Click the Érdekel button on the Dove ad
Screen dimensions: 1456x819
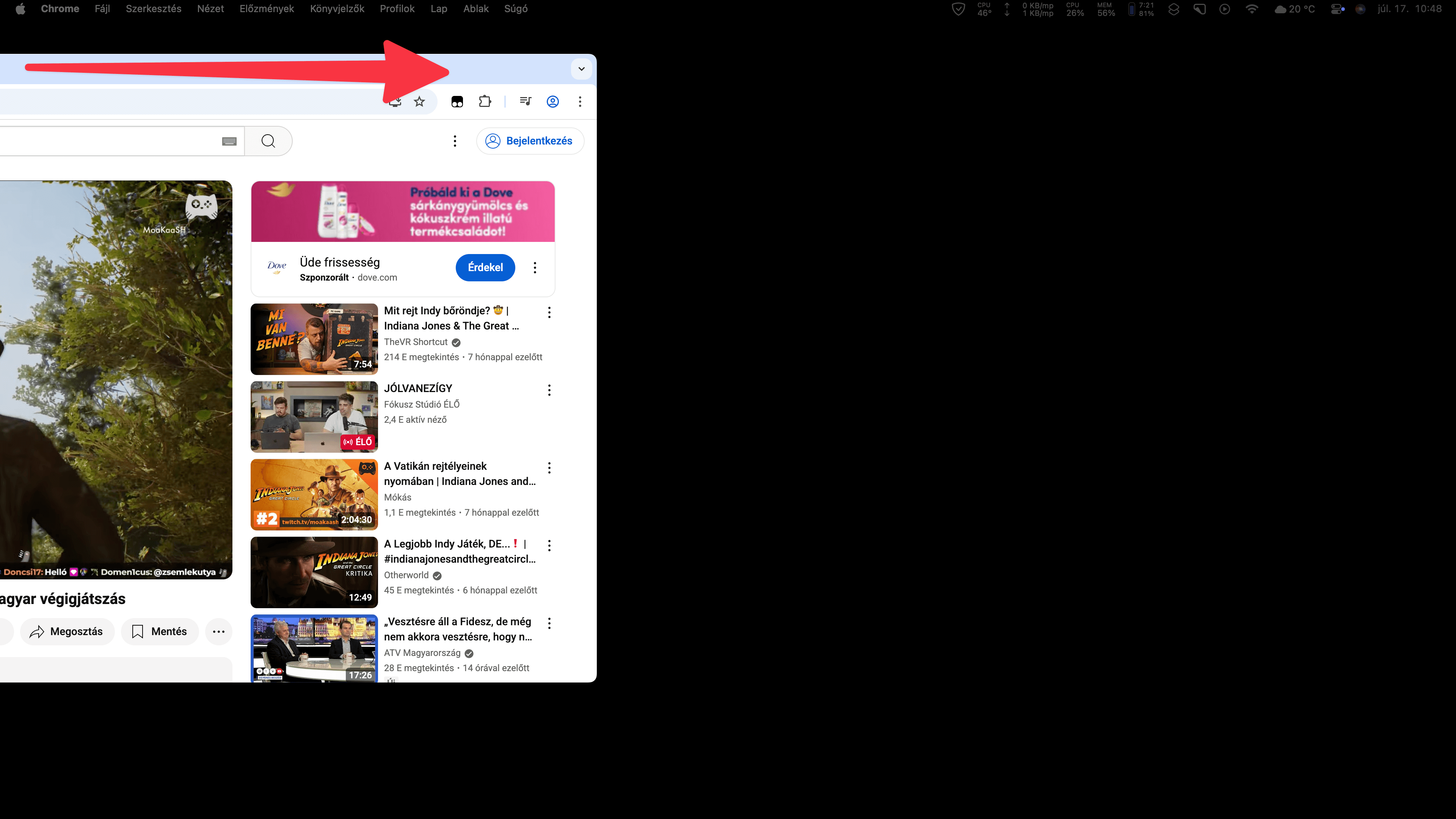coord(485,267)
